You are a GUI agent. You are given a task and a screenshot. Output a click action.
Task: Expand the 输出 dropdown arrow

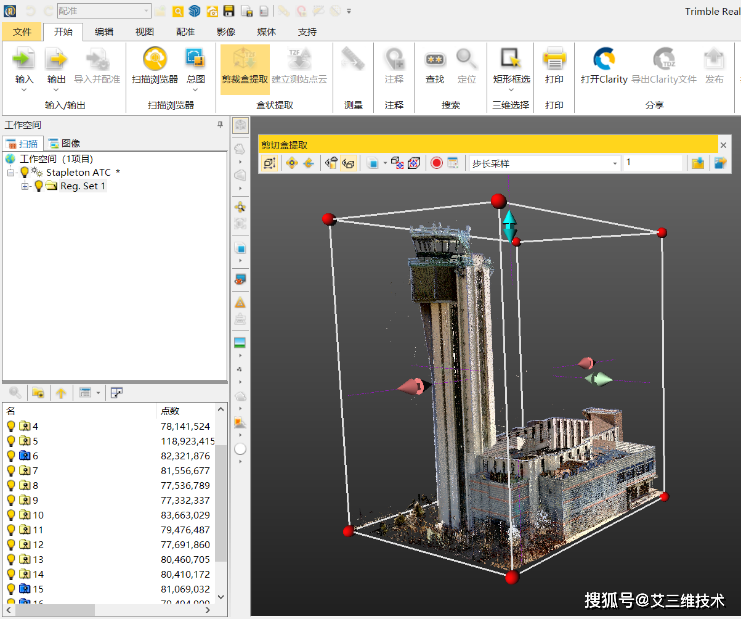click(x=56, y=90)
